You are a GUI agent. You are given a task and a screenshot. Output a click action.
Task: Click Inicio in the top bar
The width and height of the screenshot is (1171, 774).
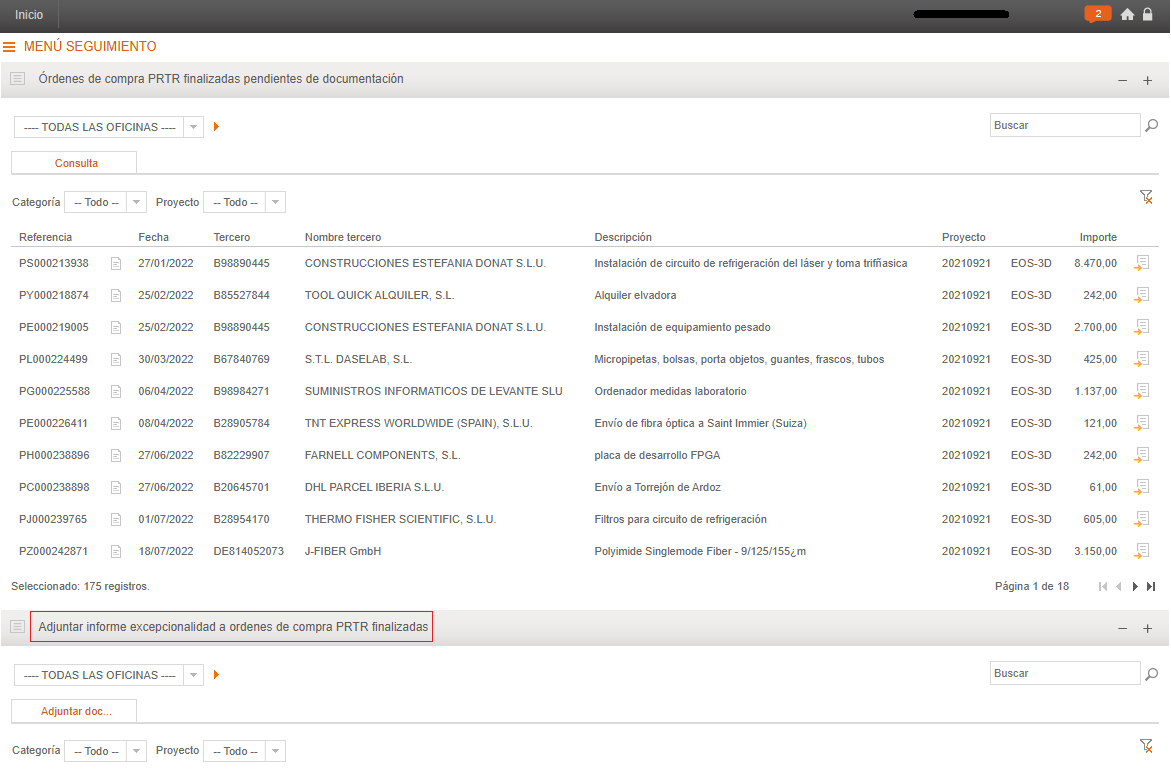point(29,15)
